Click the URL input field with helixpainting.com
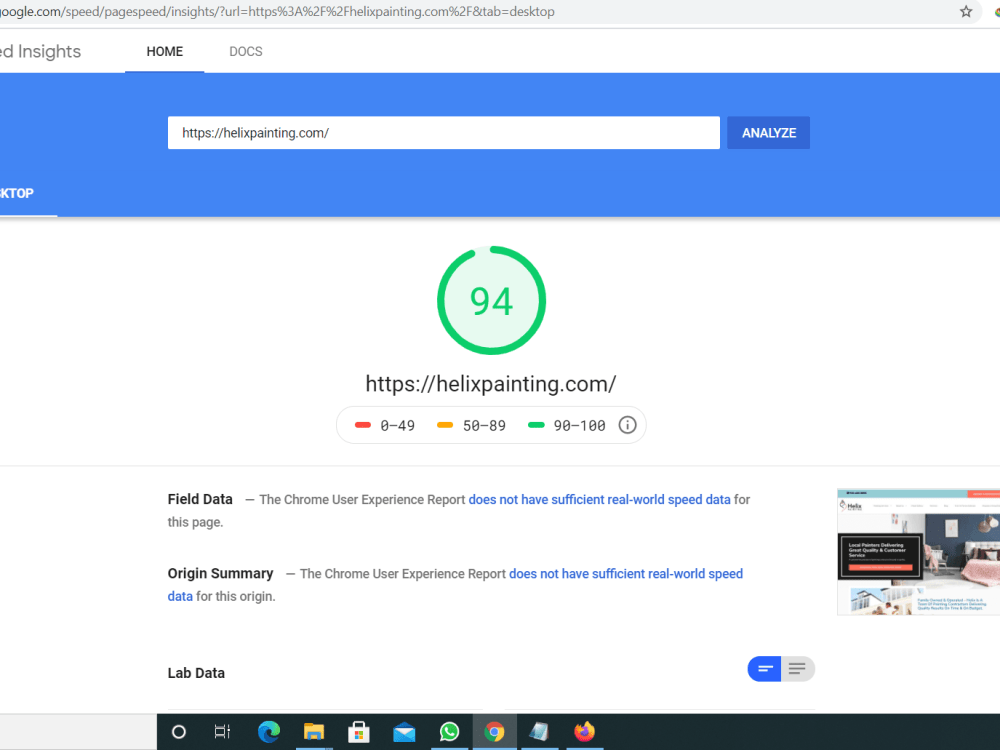Image resolution: width=1000 pixels, height=750 pixels. (444, 133)
